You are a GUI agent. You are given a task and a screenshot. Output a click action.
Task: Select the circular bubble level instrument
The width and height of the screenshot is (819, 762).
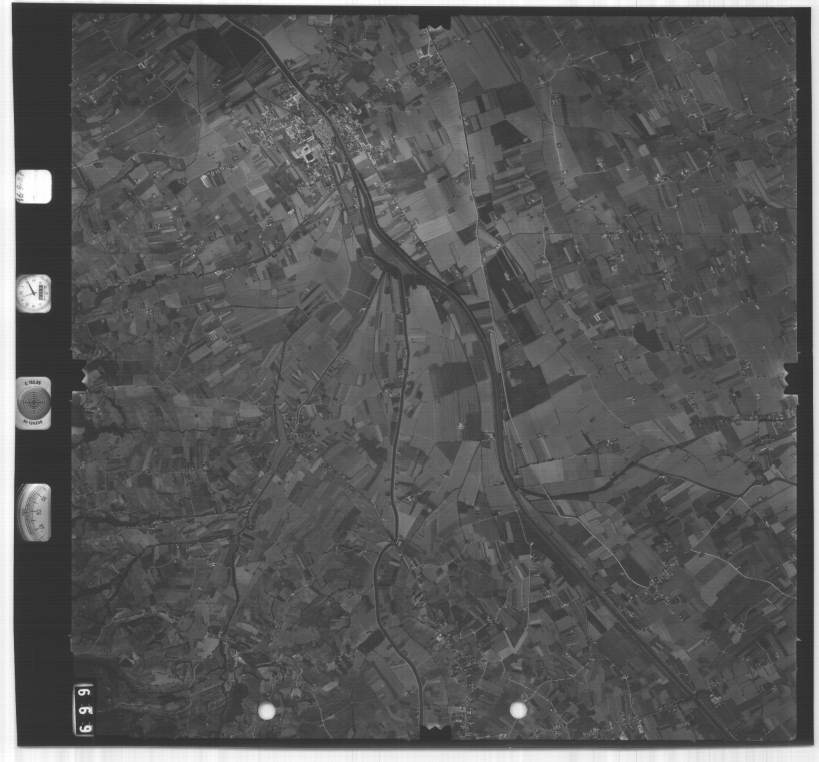(x=33, y=401)
